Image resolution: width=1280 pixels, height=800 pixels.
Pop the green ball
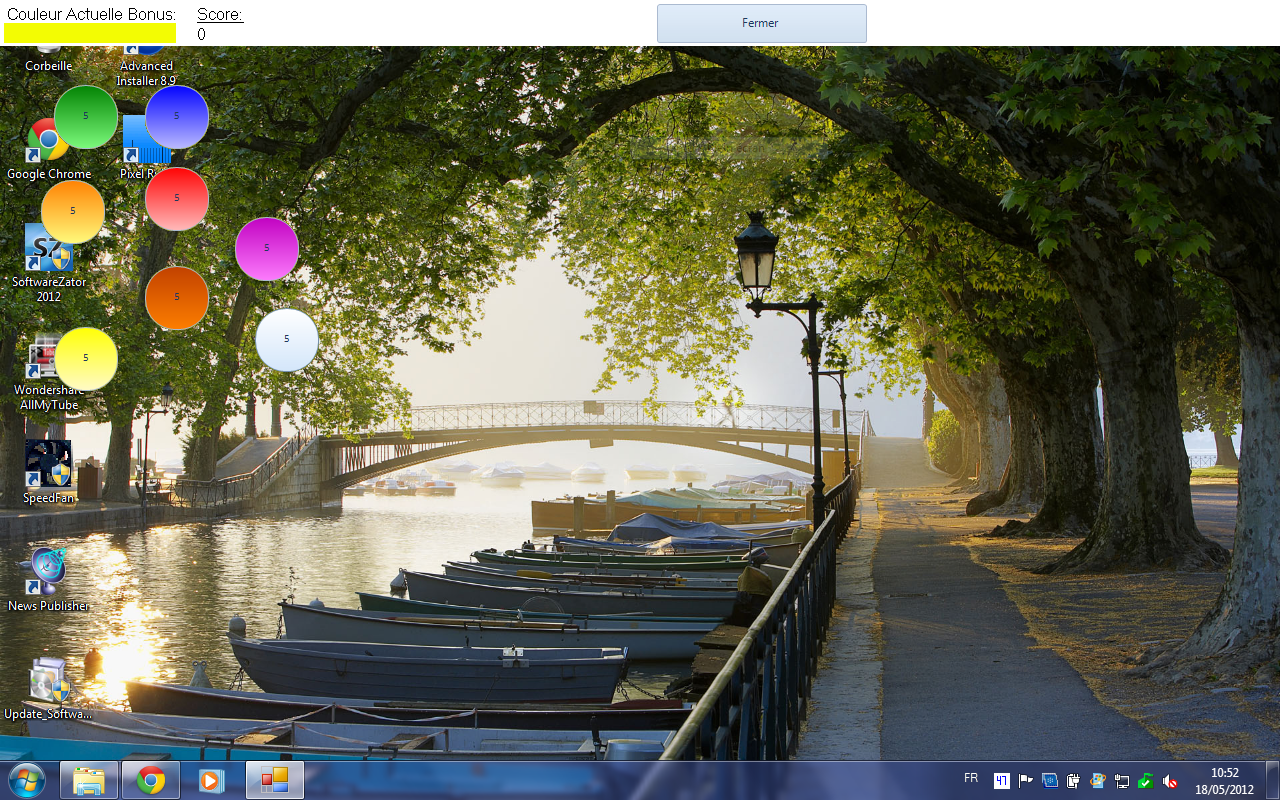click(x=86, y=117)
